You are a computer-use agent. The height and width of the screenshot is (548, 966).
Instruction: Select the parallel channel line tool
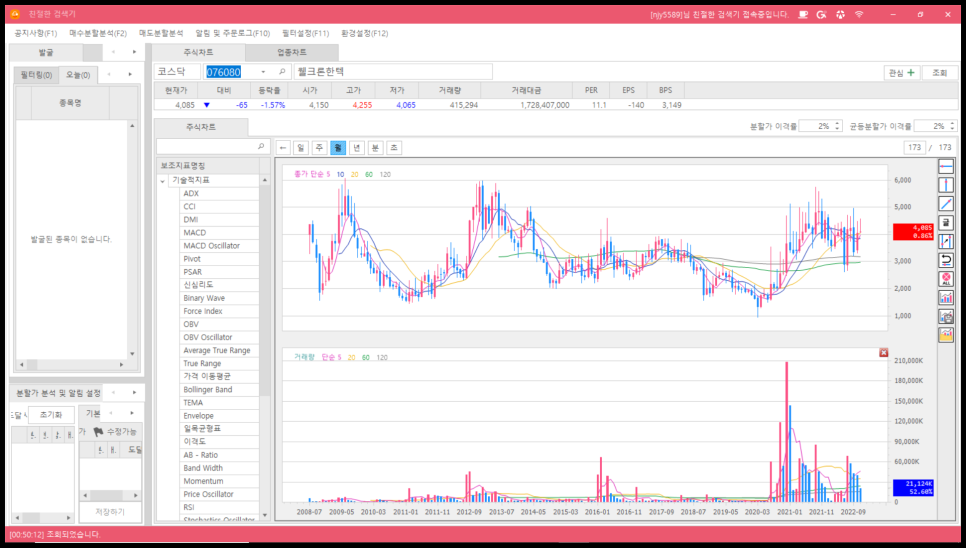946,241
